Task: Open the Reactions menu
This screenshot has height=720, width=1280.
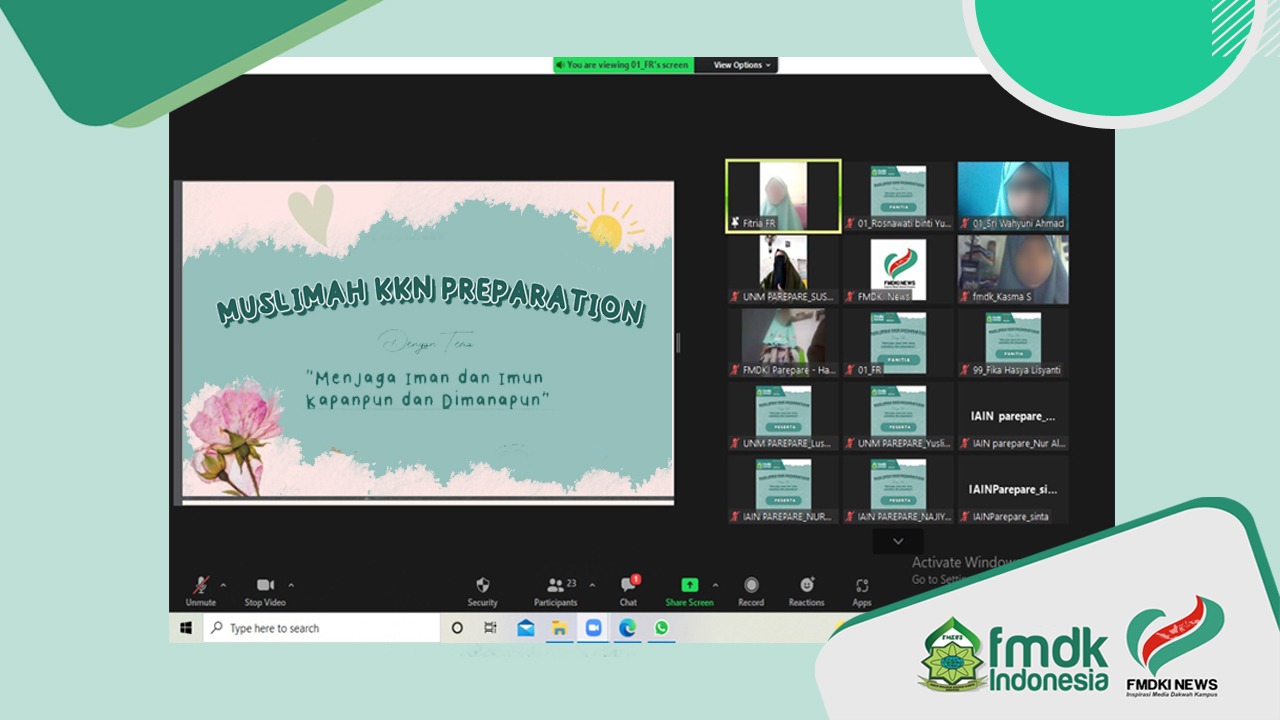Action: tap(806, 590)
